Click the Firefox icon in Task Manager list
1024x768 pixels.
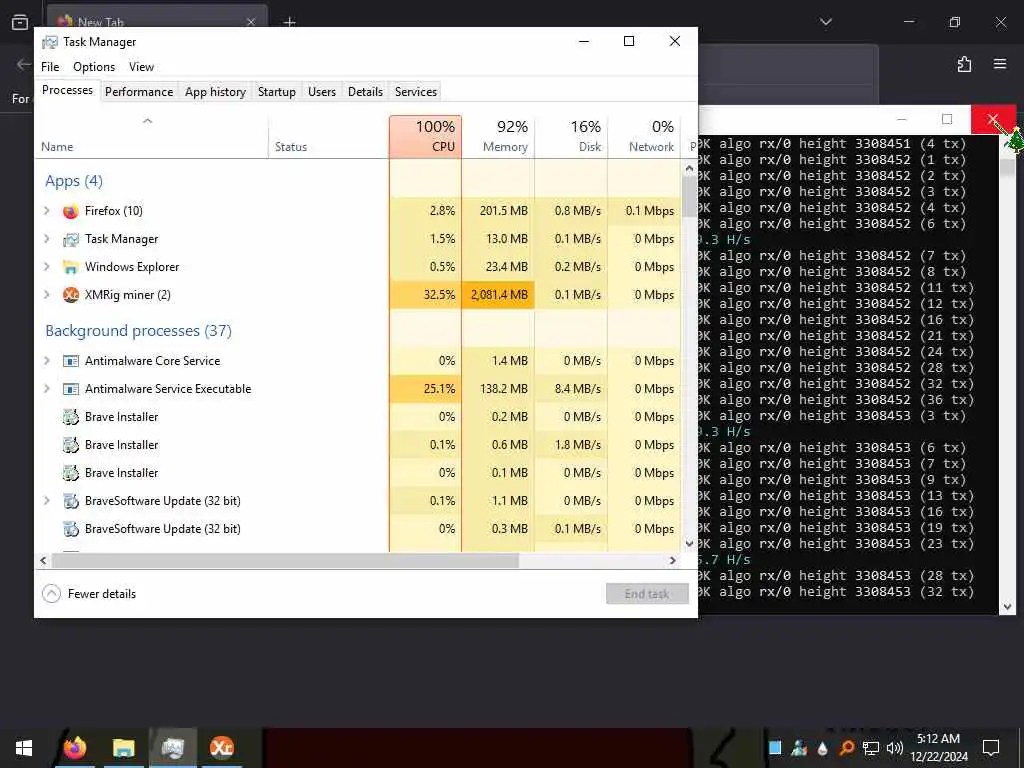(x=71, y=211)
